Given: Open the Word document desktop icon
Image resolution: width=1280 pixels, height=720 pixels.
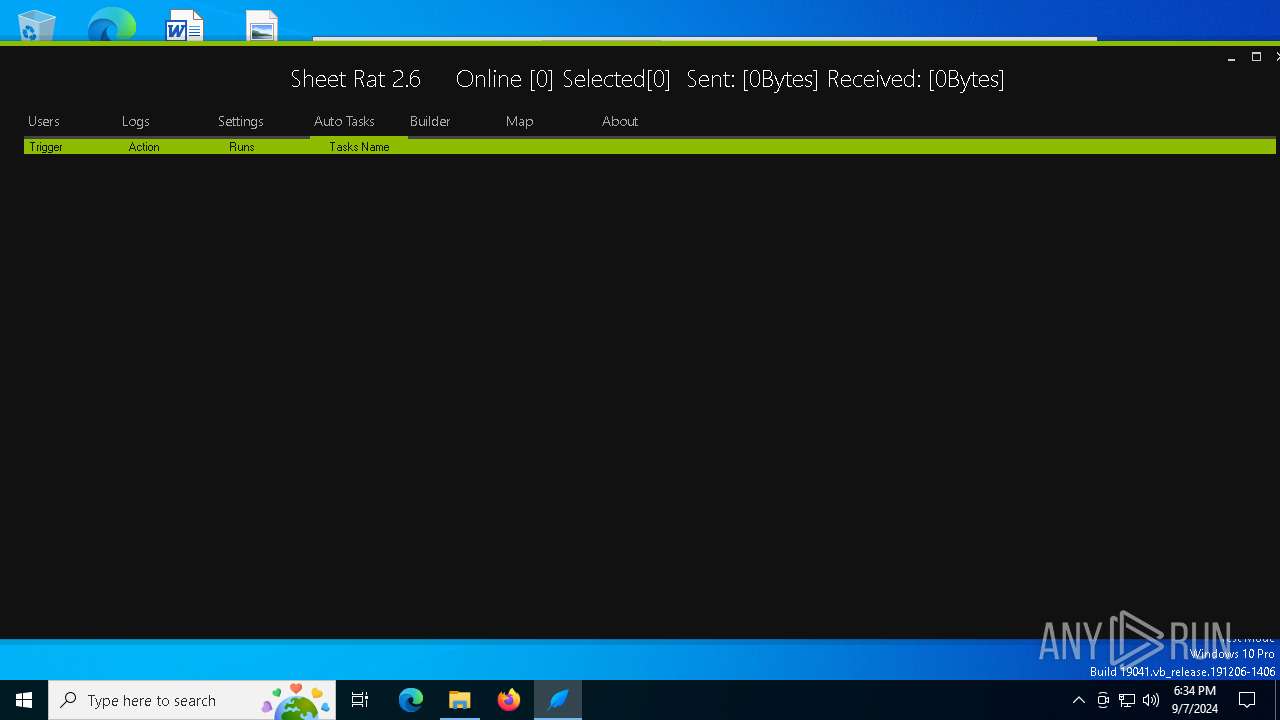Looking at the screenshot, I should [x=185, y=24].
